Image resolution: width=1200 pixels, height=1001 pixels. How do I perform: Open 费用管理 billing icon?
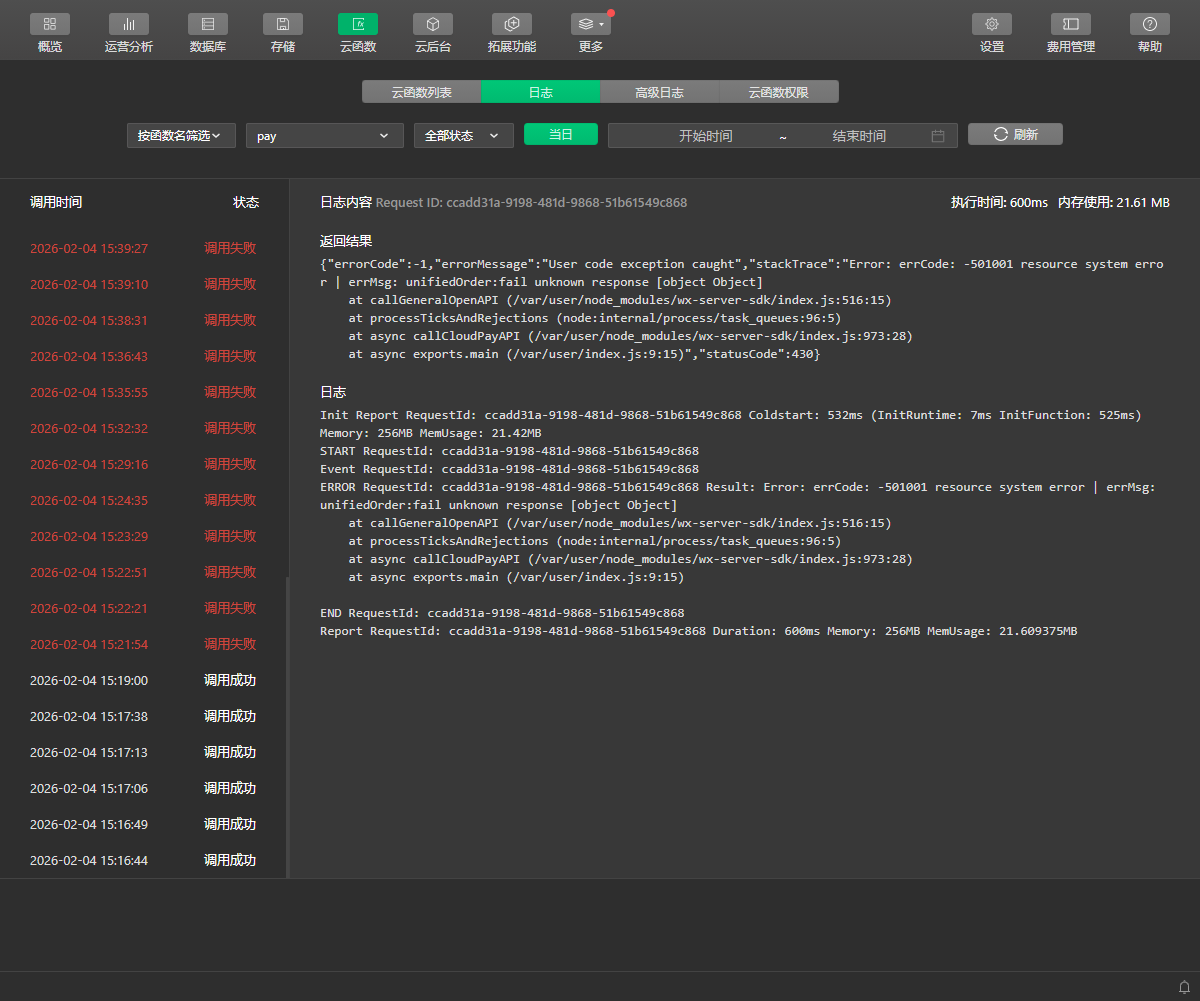point(1071,24)
